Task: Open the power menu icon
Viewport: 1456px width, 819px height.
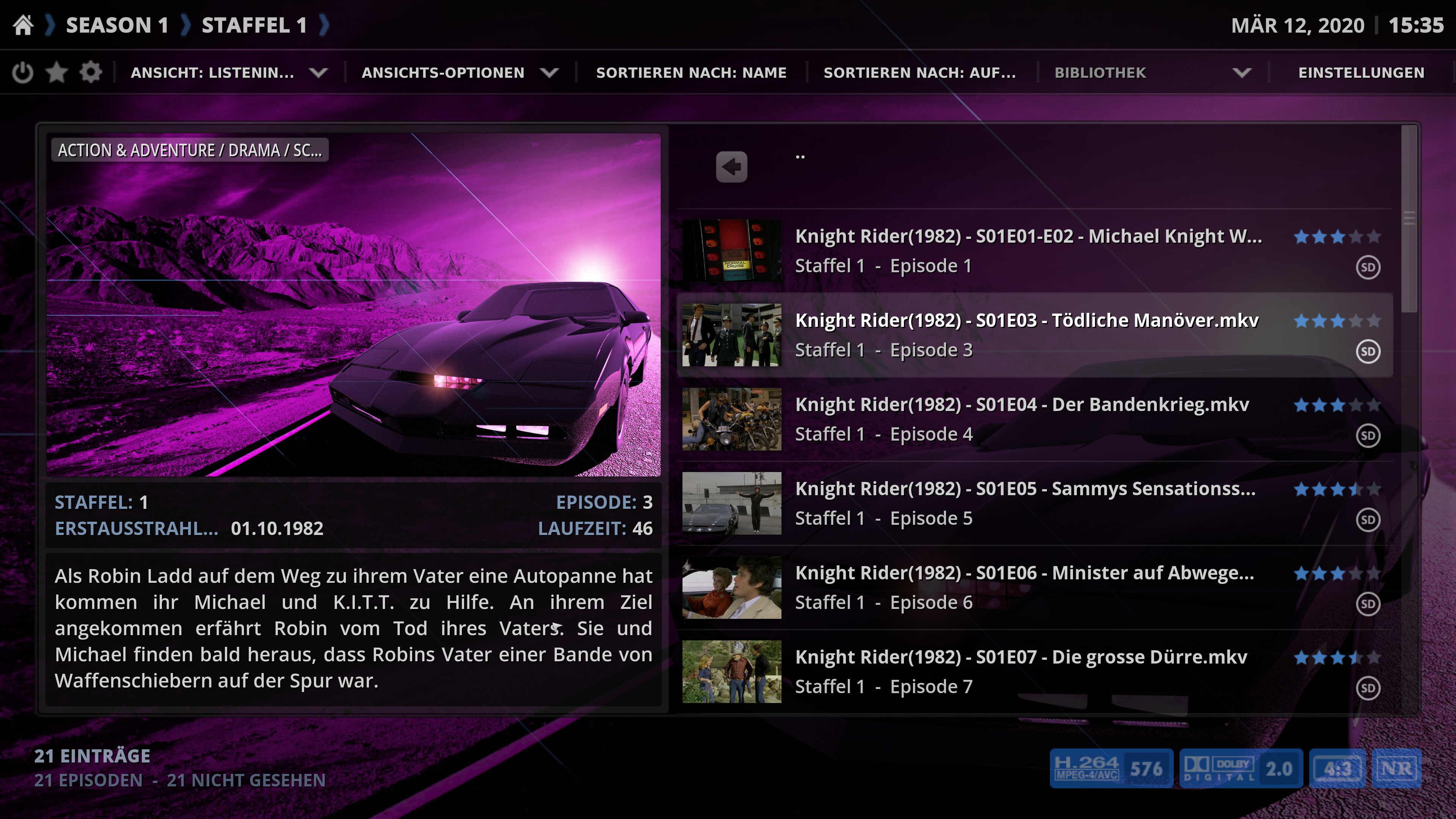Action: click(23, 72)
